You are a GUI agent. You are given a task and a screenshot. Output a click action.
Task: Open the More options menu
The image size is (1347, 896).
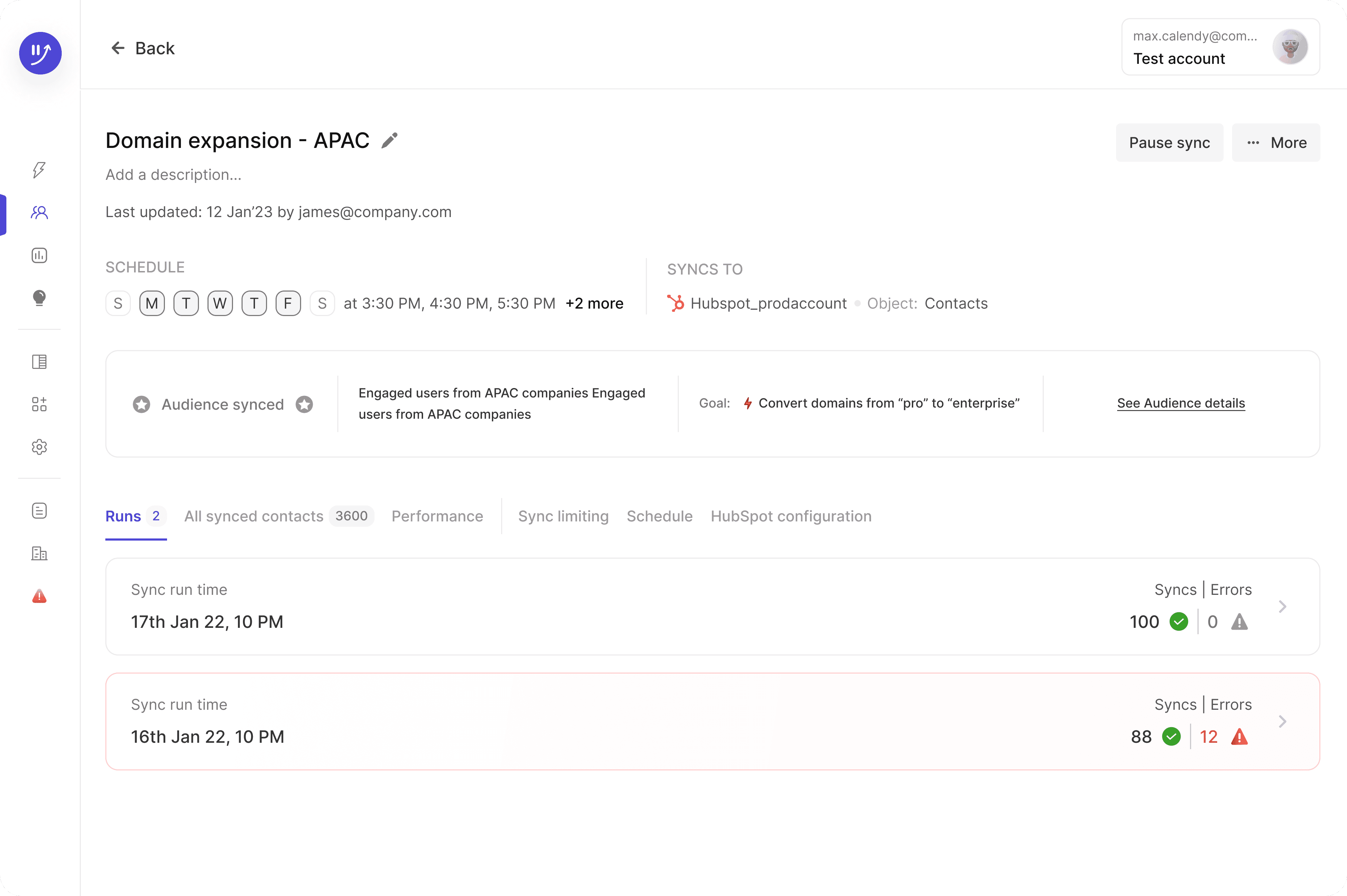click(x=1275, y=143)
